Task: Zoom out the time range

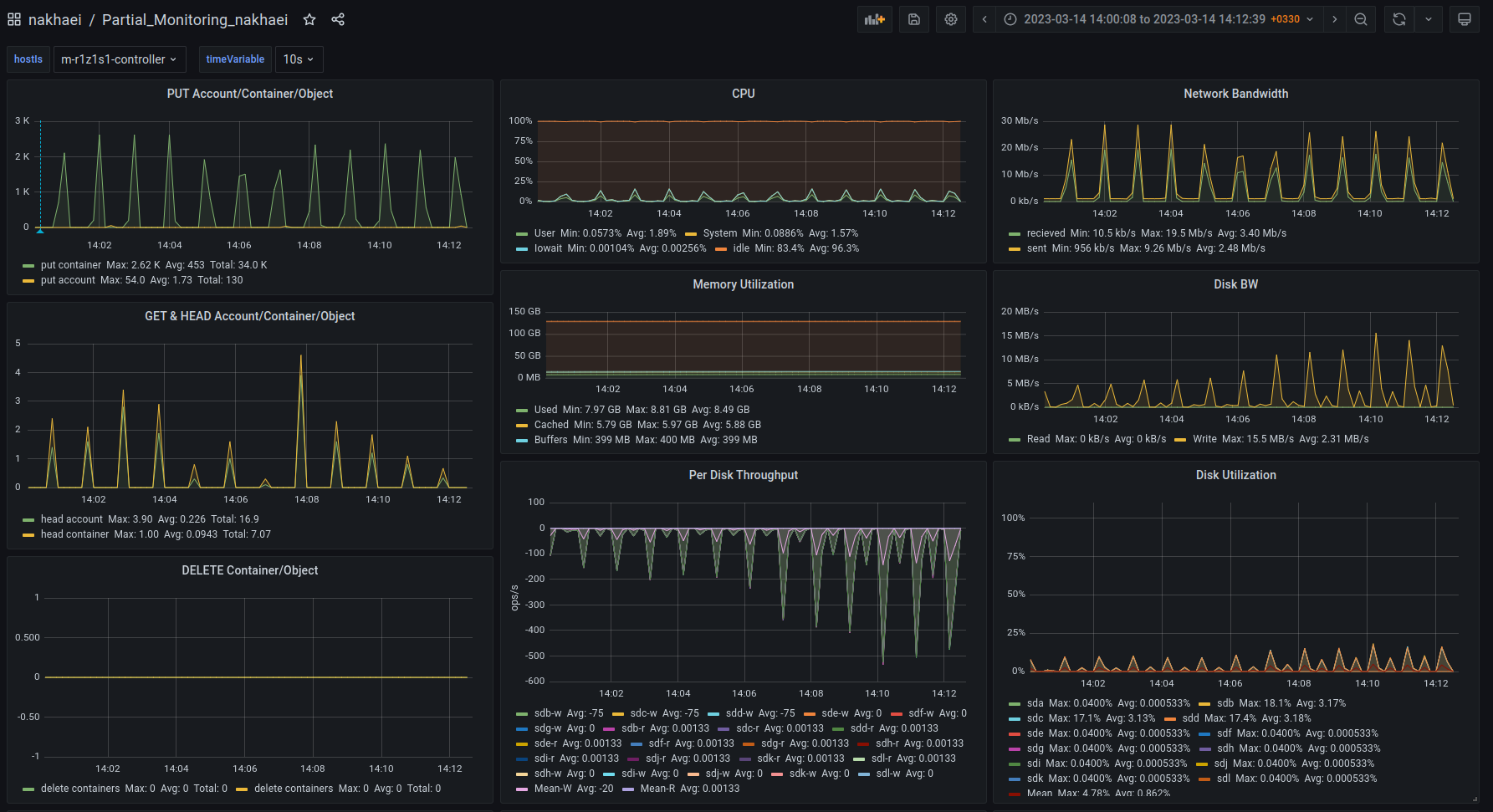Action: [1361, 19]
